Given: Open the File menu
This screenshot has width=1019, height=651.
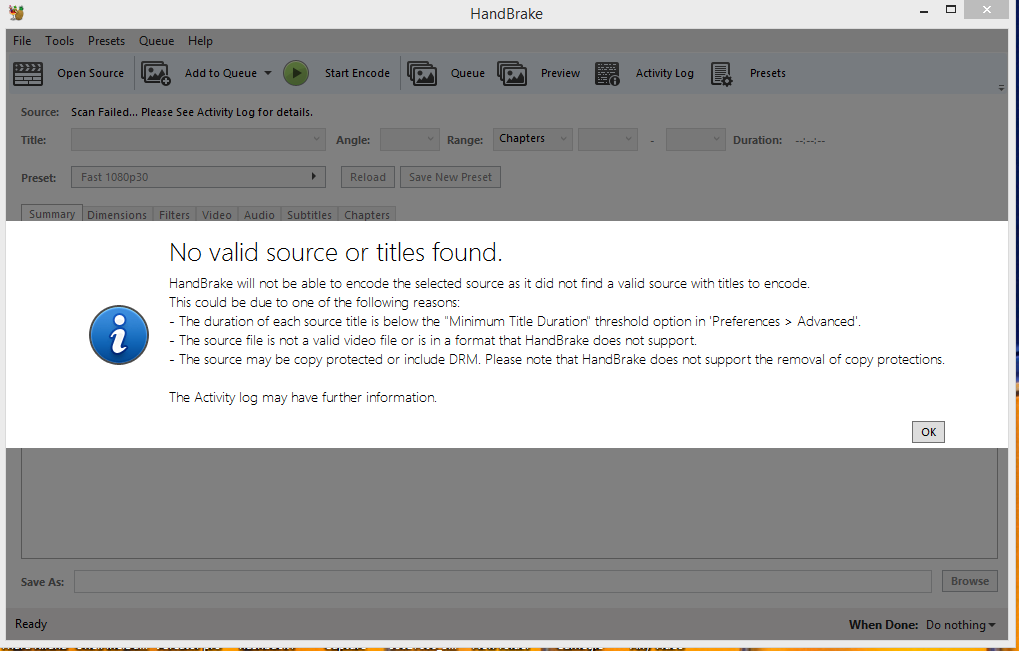Looking at the screenshot, I should tap(22, 40).
